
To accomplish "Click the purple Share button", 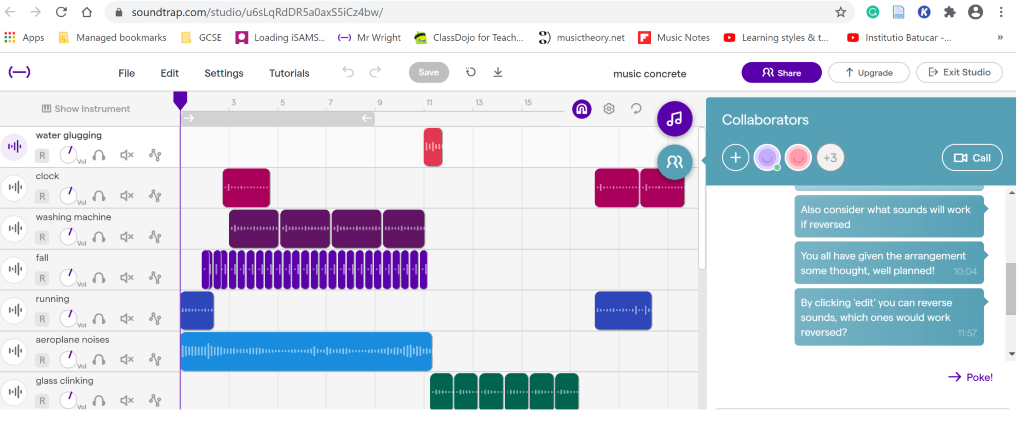I will pos(781,73).
